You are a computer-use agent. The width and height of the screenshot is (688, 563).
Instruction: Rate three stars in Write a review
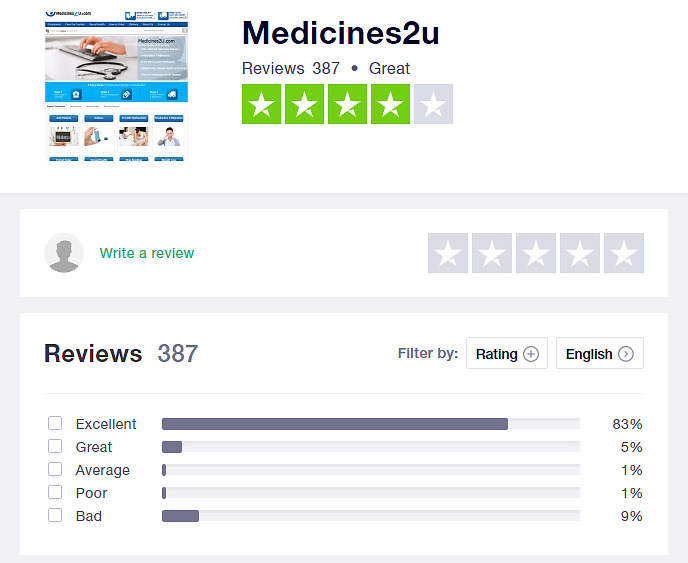(536, 253)
